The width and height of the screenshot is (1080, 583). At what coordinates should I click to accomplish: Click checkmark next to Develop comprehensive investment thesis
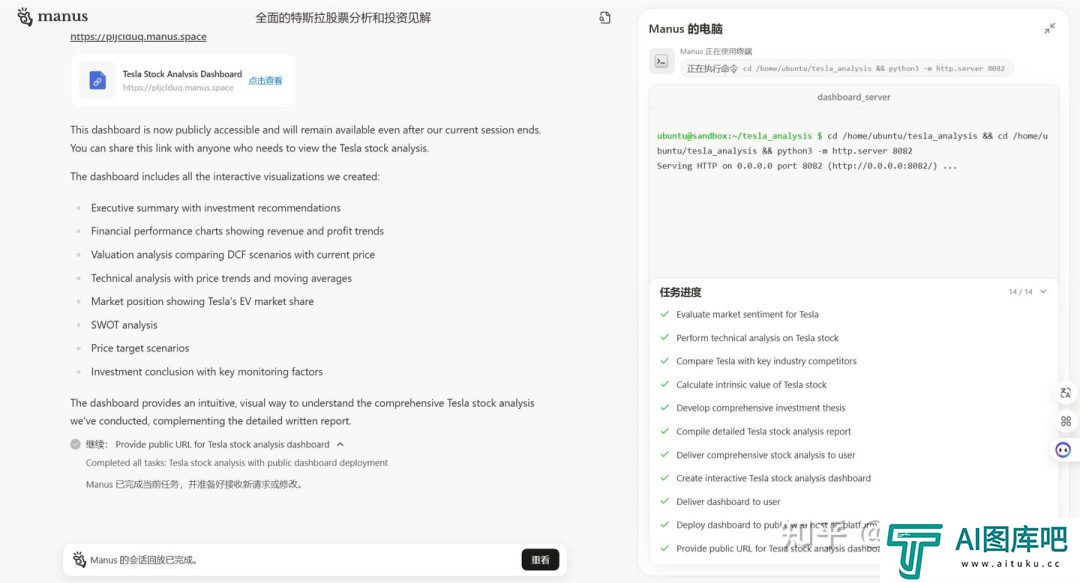pos(665,407)
